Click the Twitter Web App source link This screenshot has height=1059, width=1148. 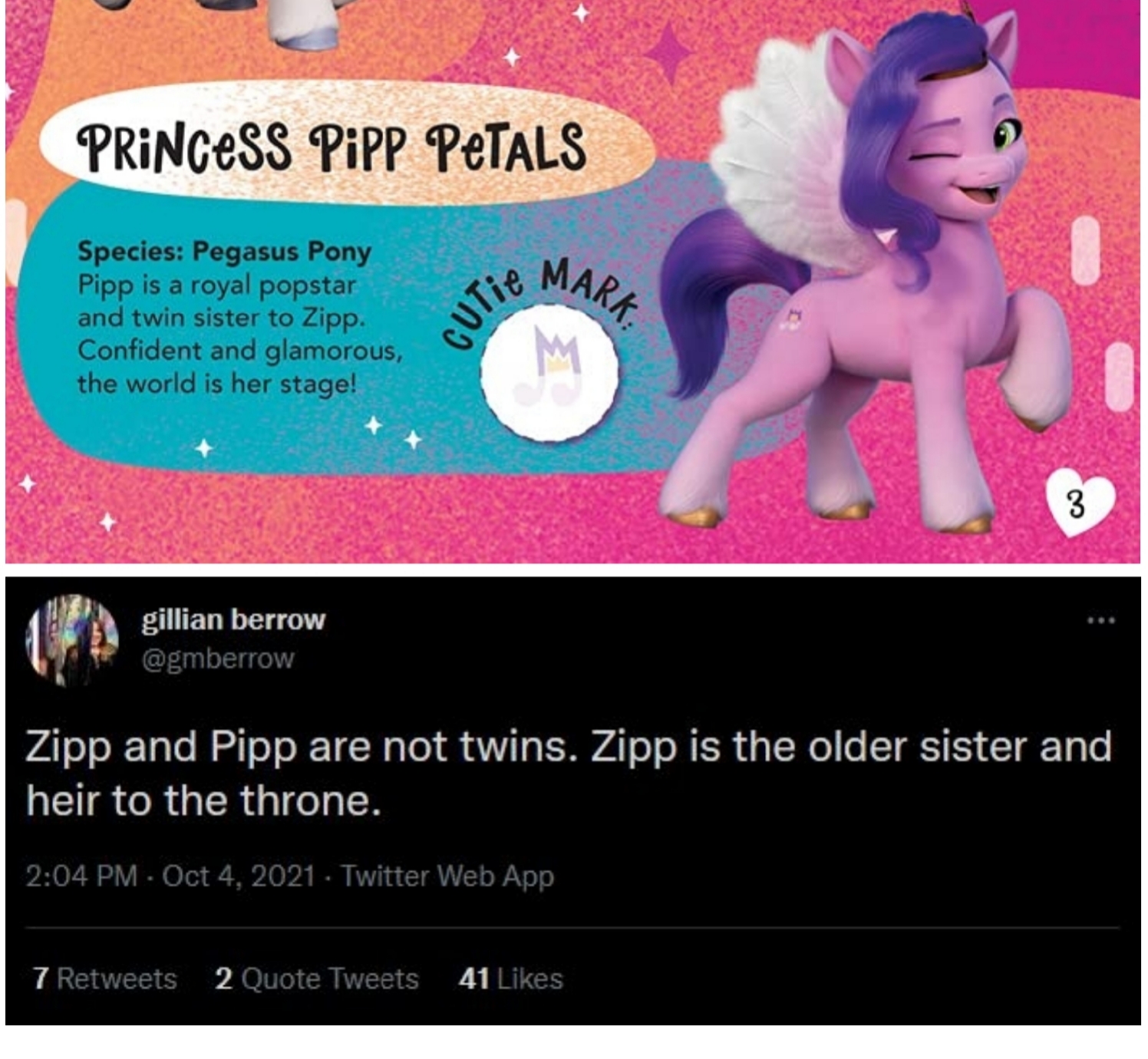(x=447, y=876)
